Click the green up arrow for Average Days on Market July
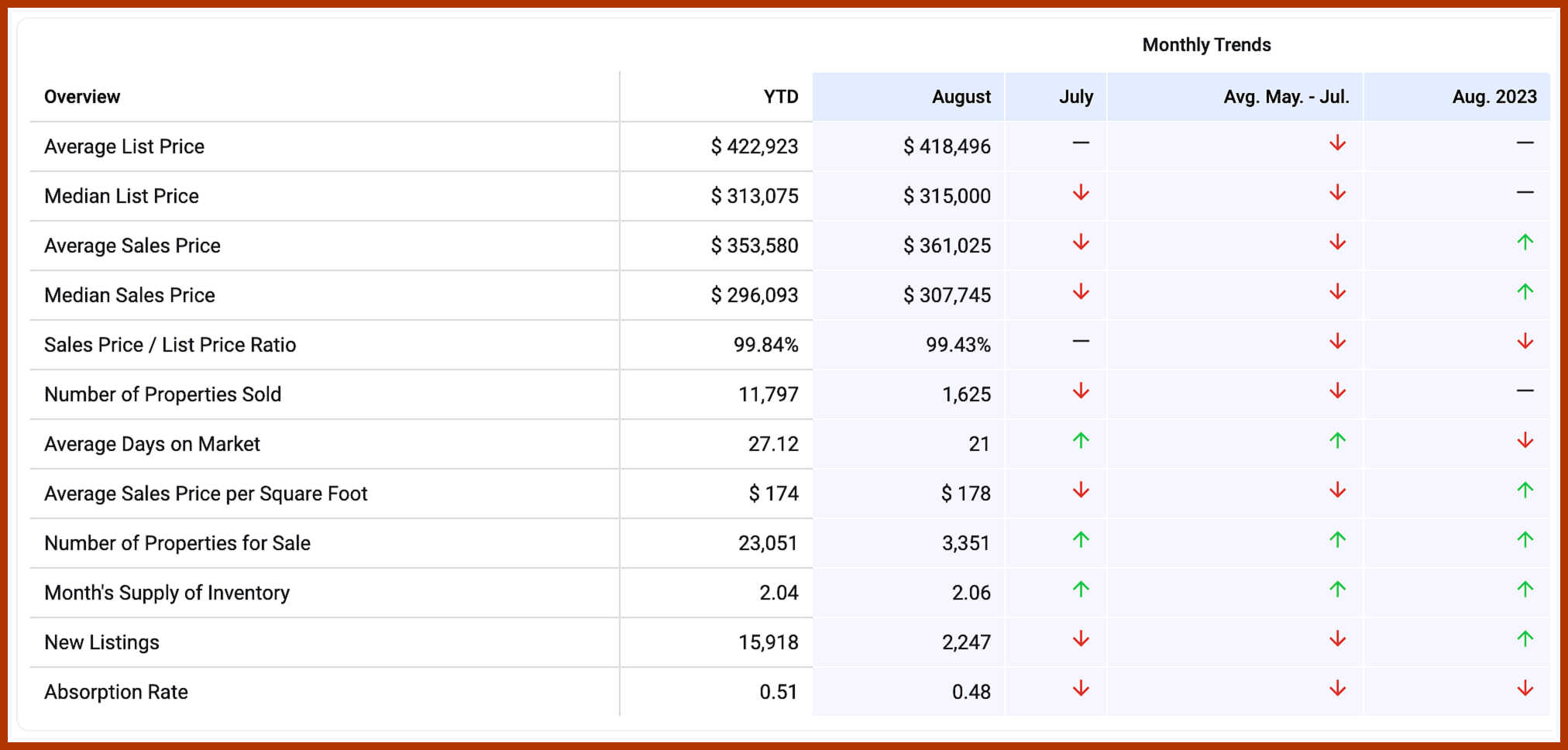 [1081, 441]
